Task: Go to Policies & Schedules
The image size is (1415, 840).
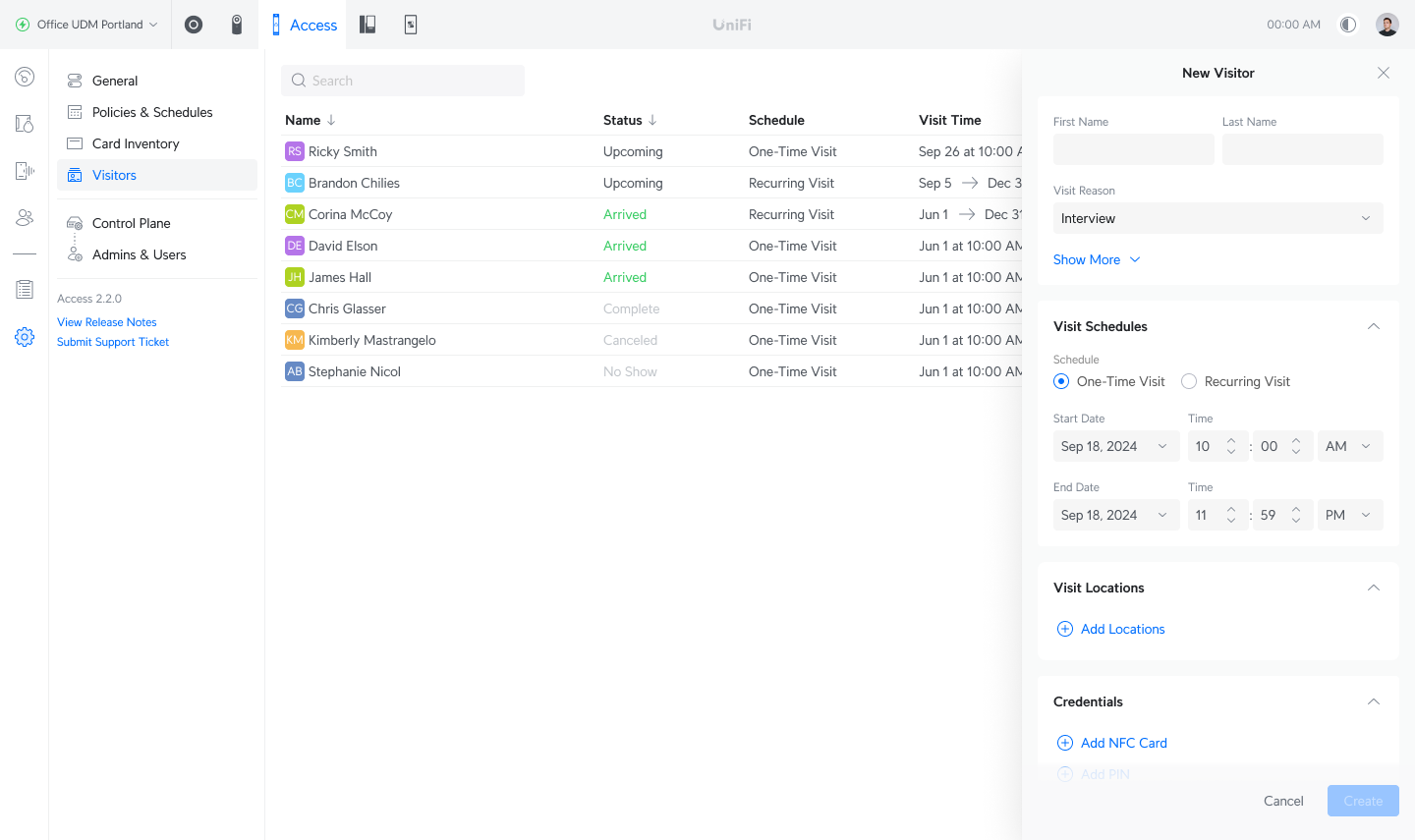Action: (x=157, y=112)
